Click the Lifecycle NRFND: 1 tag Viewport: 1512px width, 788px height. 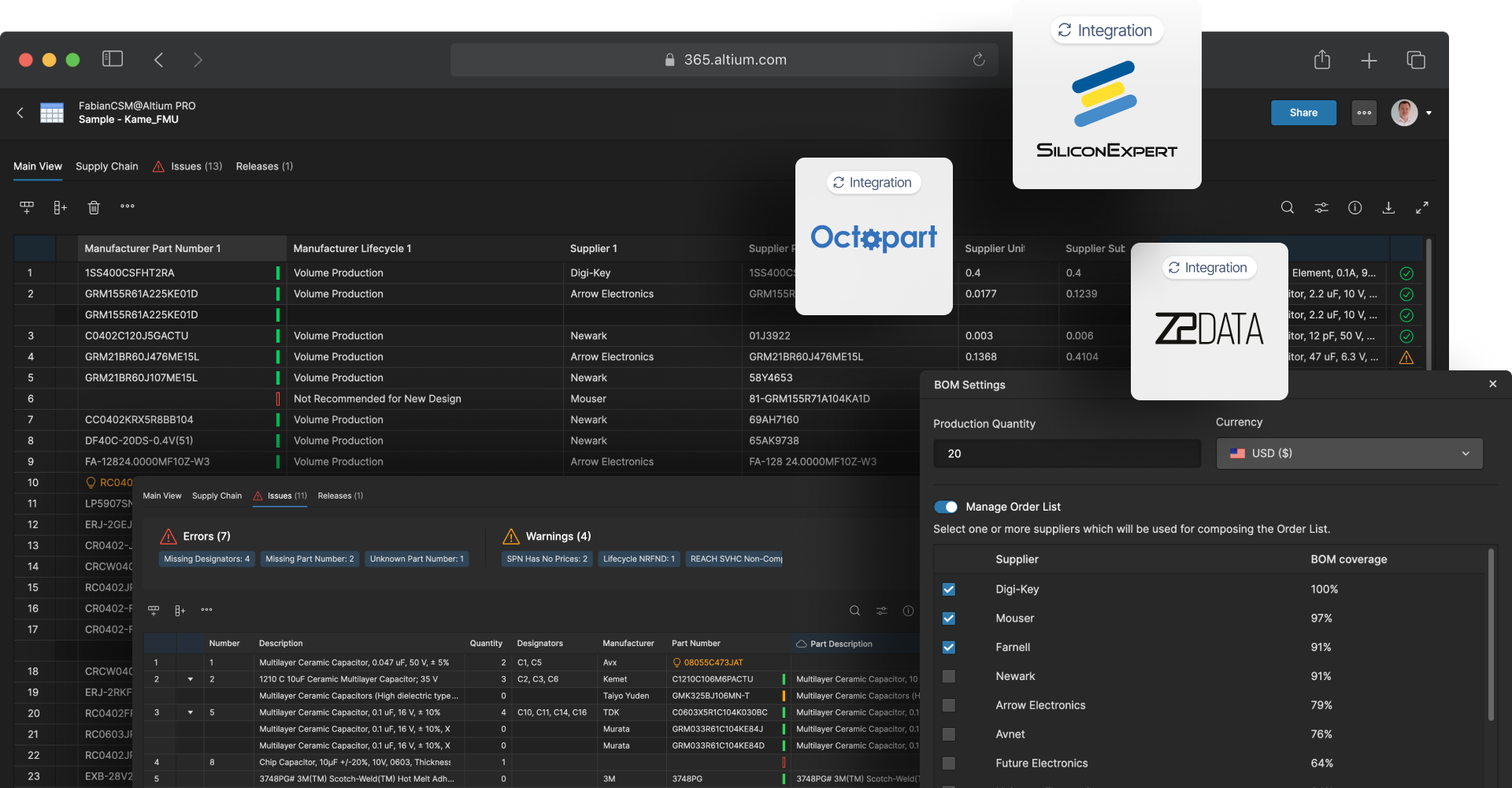(639, 559)
